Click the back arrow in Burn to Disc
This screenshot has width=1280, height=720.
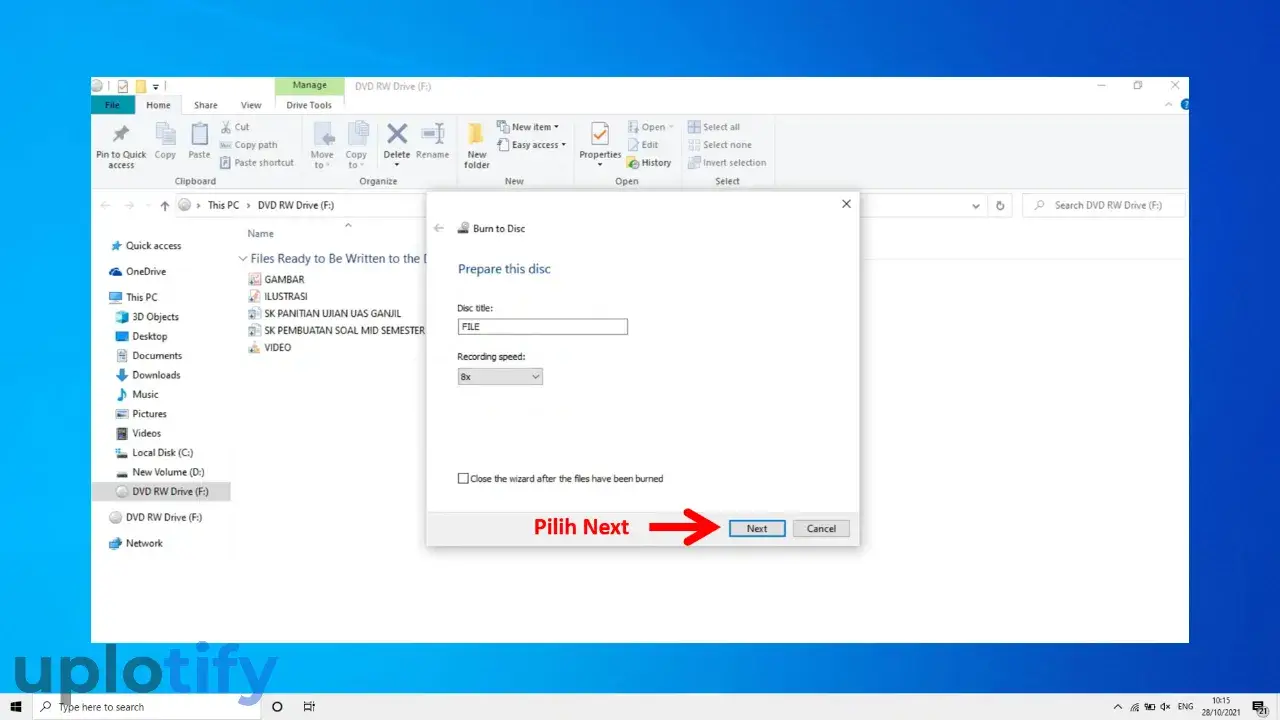pyautogui.click(x=439, y=229)
